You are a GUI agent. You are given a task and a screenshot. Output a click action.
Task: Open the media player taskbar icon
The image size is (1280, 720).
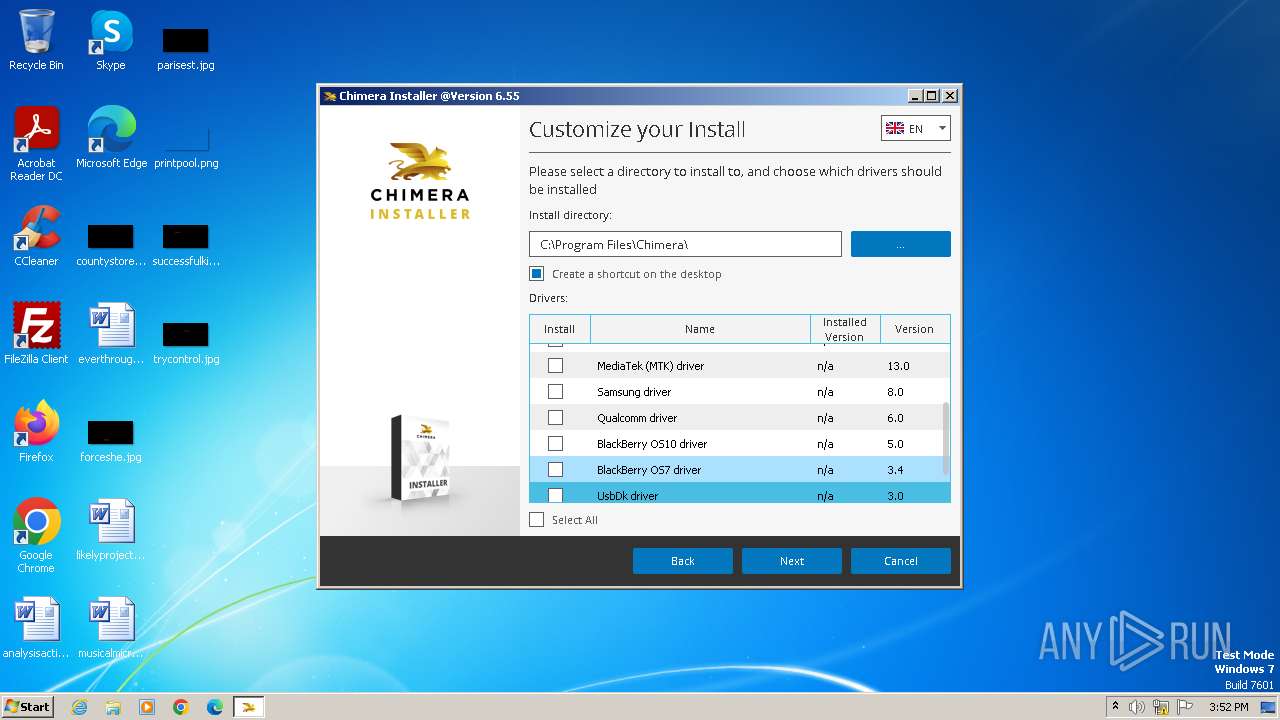(x=147, y=707)
